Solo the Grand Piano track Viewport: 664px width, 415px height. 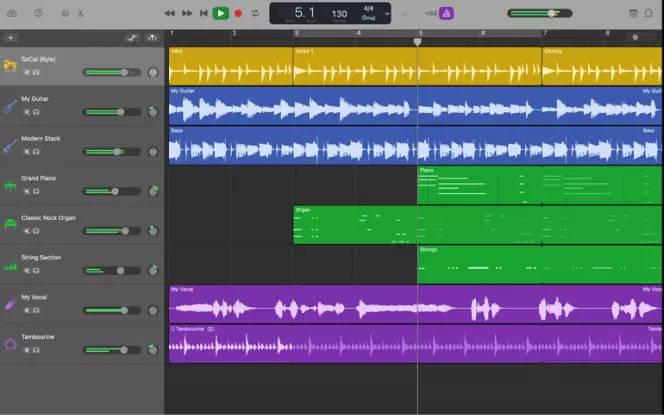[x=36, y=191]
